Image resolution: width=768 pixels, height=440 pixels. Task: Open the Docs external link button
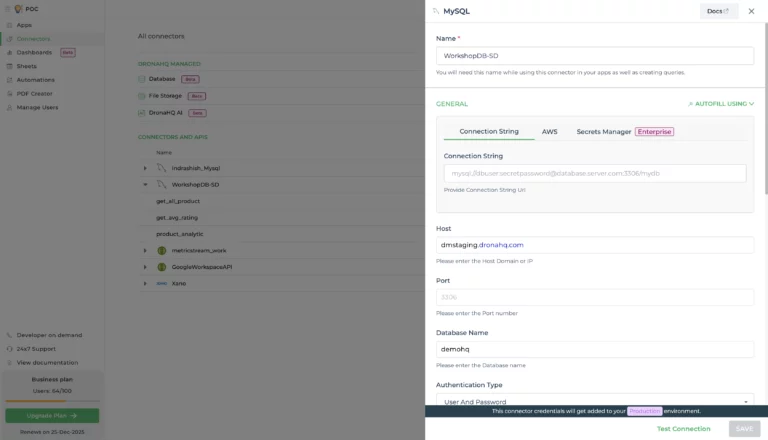coord(718,11)
